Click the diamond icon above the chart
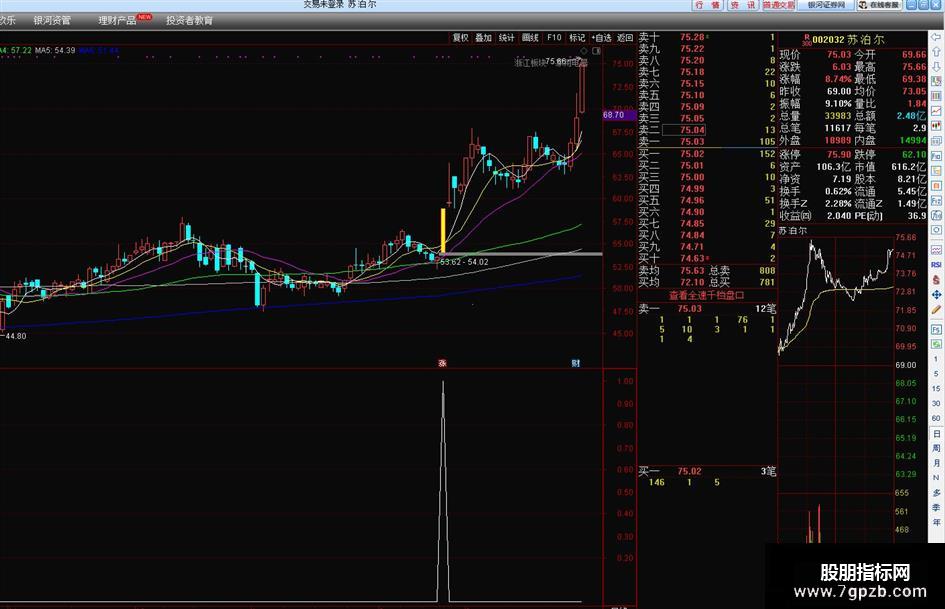Viewport: 945px width, 609px height. (583, 51)
